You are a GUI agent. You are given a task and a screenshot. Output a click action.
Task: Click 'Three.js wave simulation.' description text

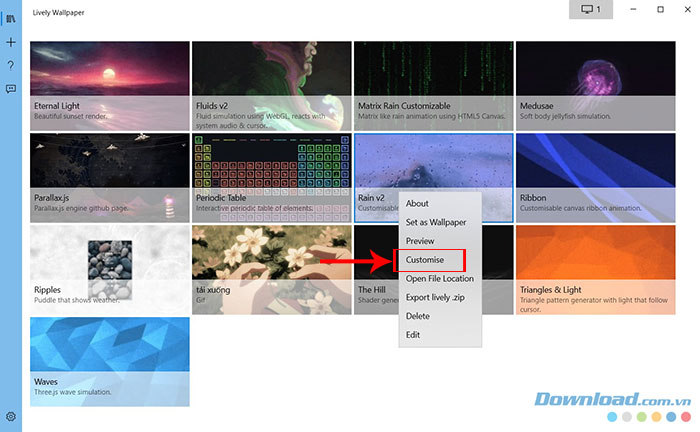(73, 392)
